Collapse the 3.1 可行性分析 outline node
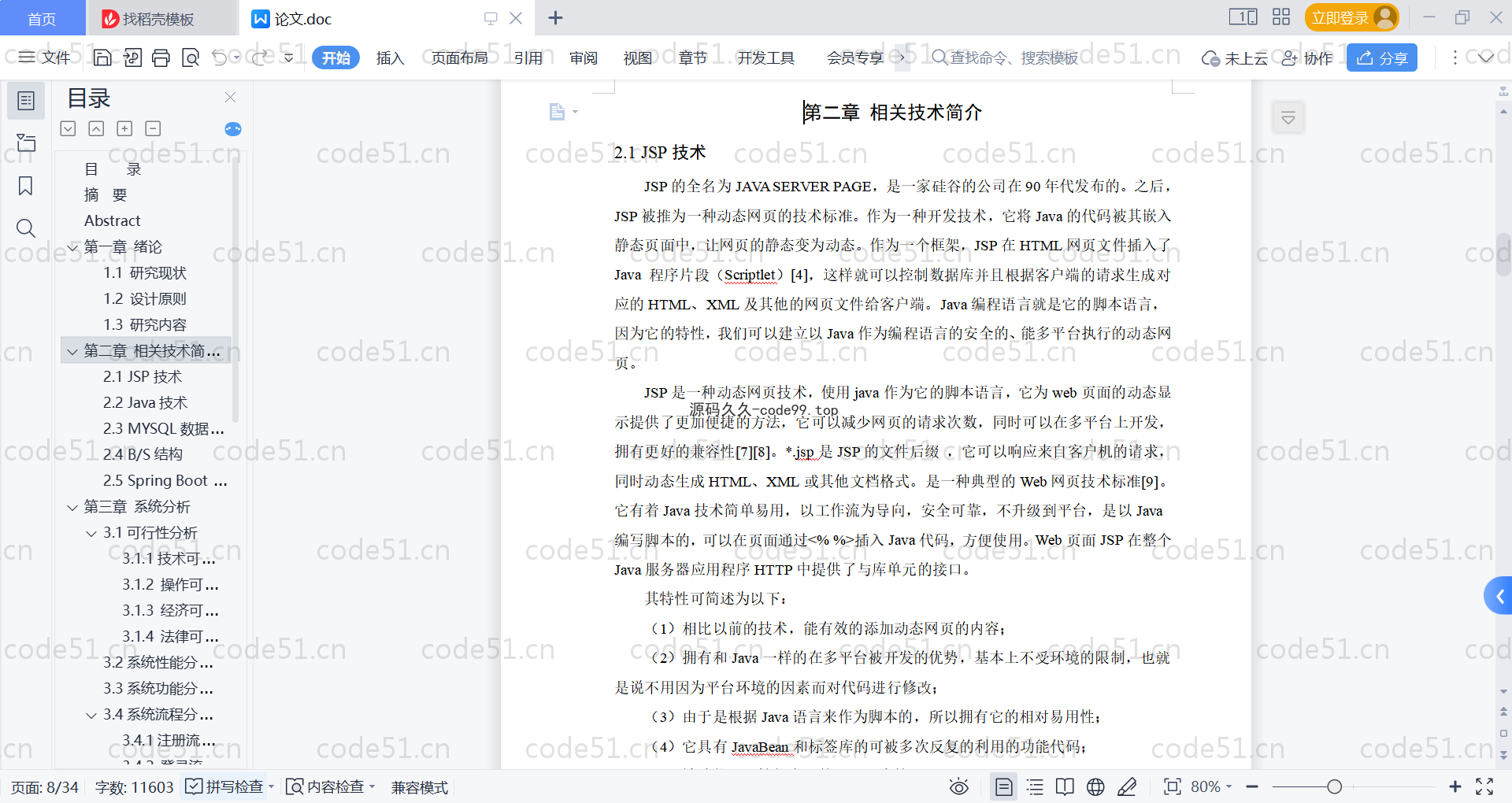Screen dimensions: 1512x803 91,533
